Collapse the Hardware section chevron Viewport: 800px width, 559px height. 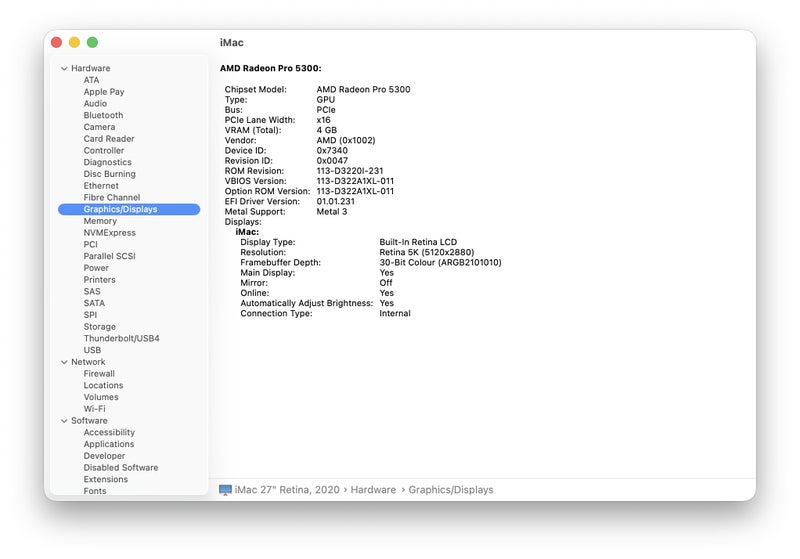point(64,68)
